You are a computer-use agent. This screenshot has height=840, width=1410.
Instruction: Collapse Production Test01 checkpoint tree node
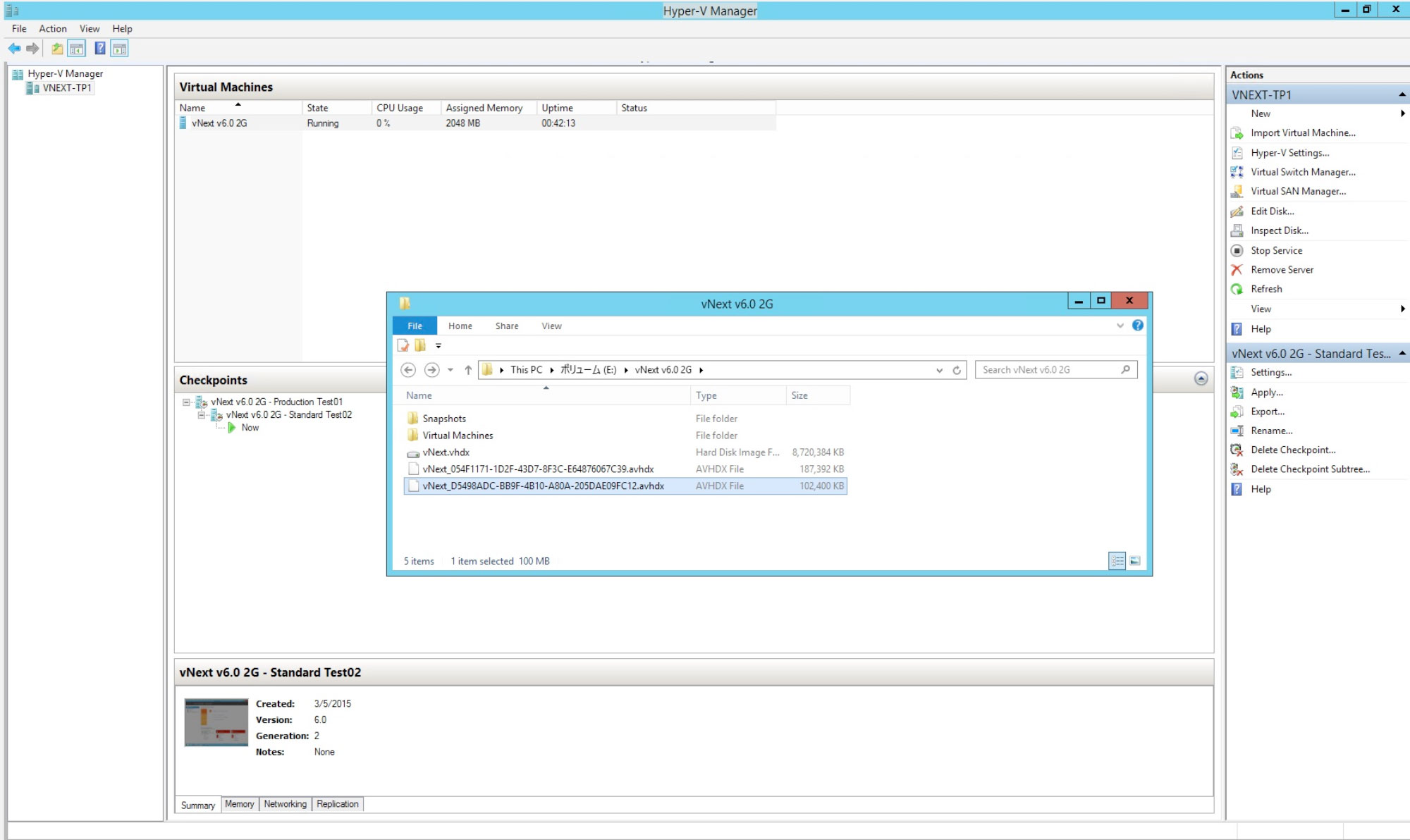point(186,402)
